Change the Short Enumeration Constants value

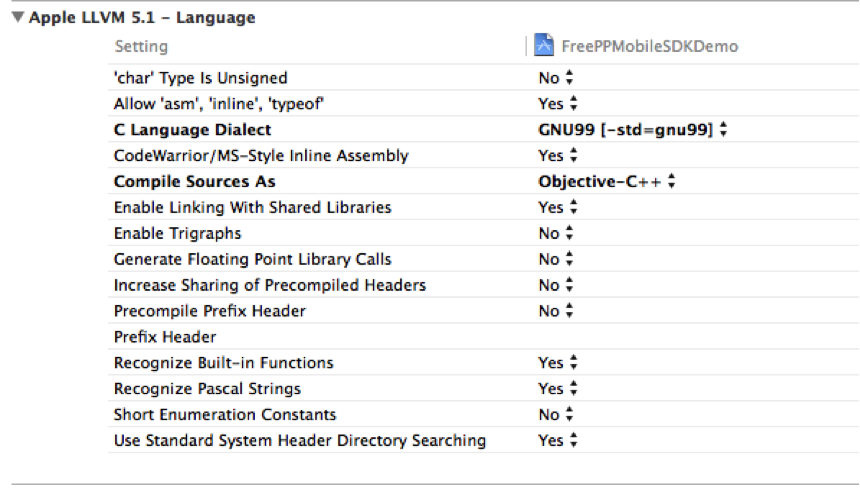[x=556, y=415]
